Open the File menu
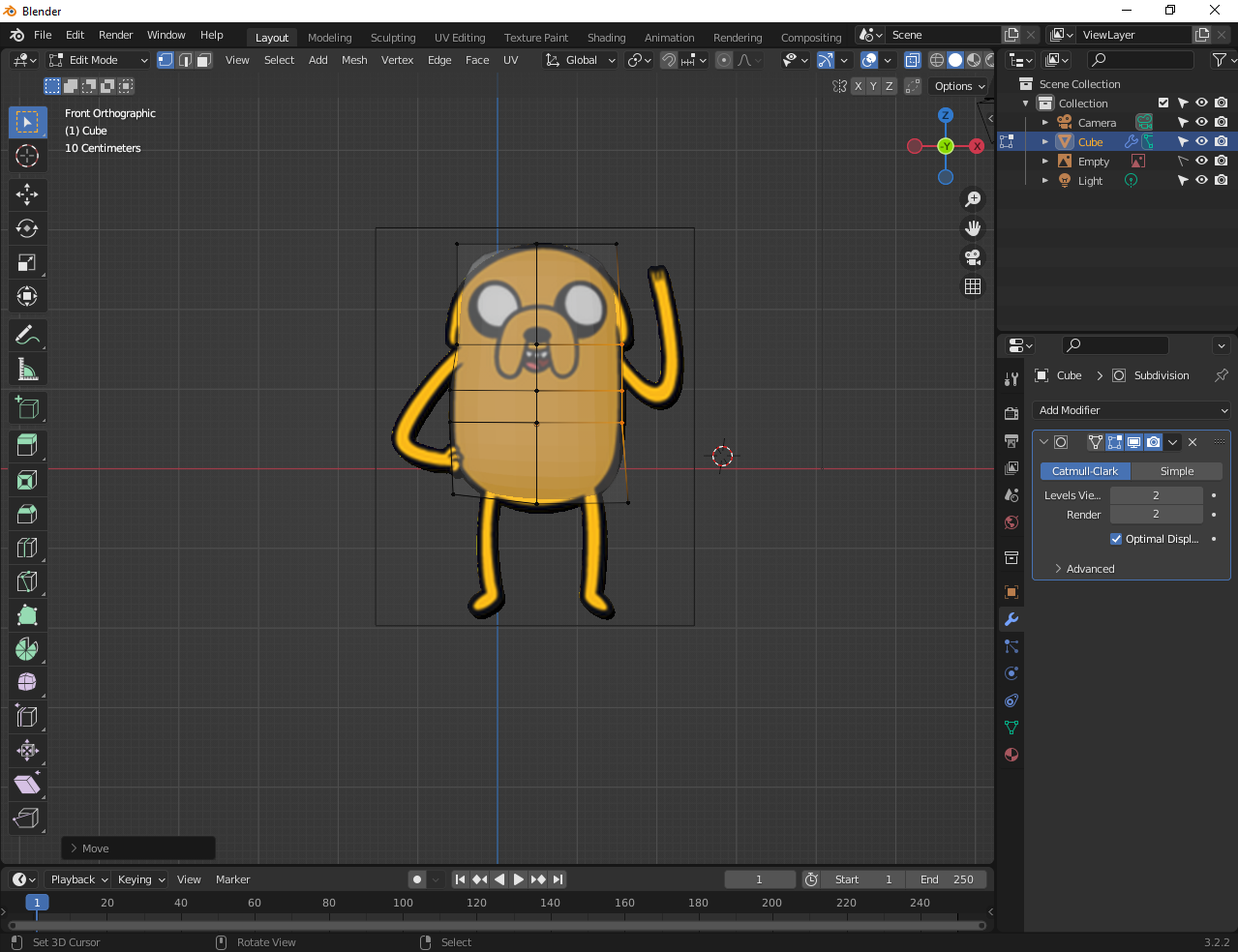The height and width of the screenshot is (952, 1238). coord(43,35)
